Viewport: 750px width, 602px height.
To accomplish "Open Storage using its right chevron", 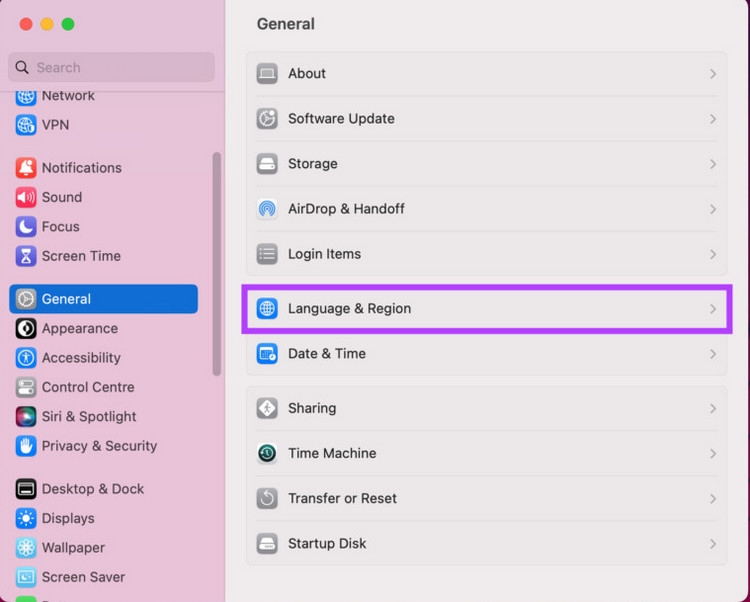I will (x=713, y=164).
